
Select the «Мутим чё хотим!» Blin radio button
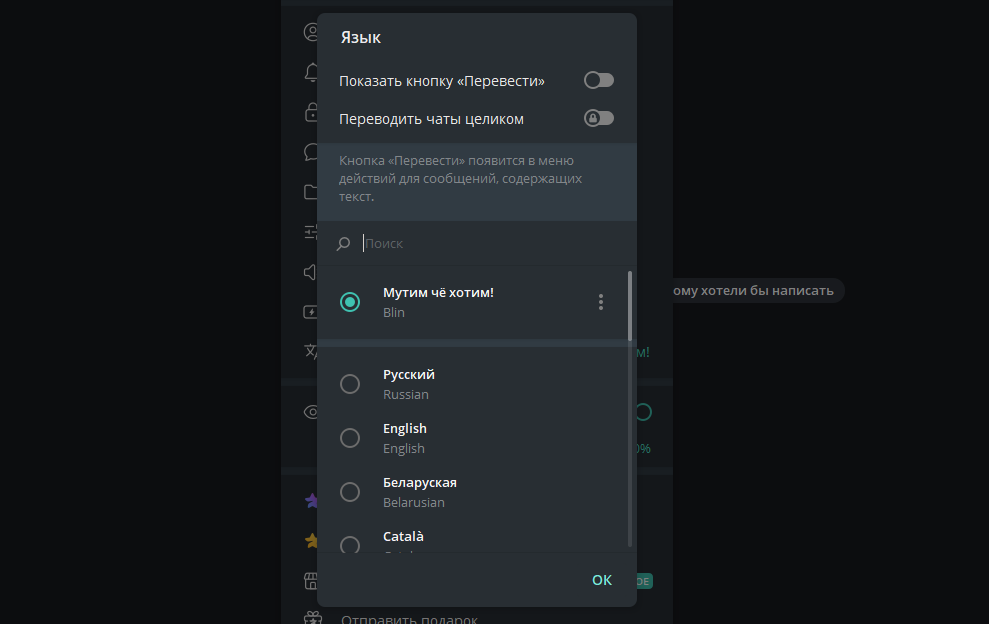[x=350, y=302]
